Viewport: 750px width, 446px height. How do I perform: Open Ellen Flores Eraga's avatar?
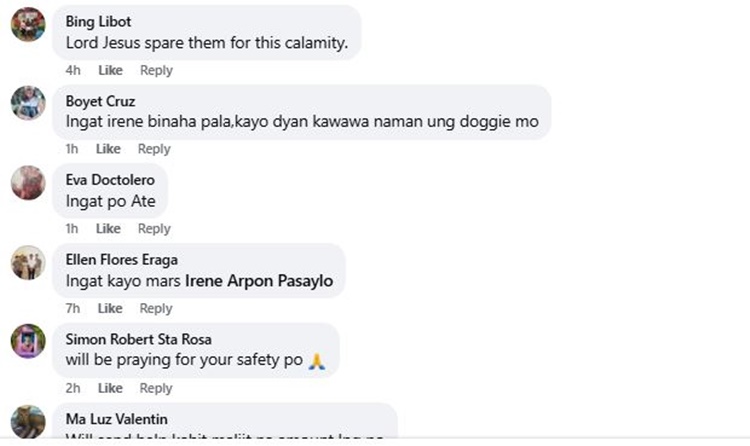(x=28, y=263)
